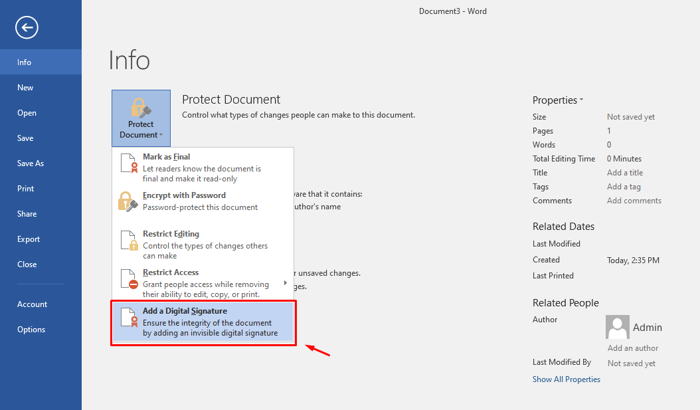
Task: Click the Add a title field
Action: point(625,172)
